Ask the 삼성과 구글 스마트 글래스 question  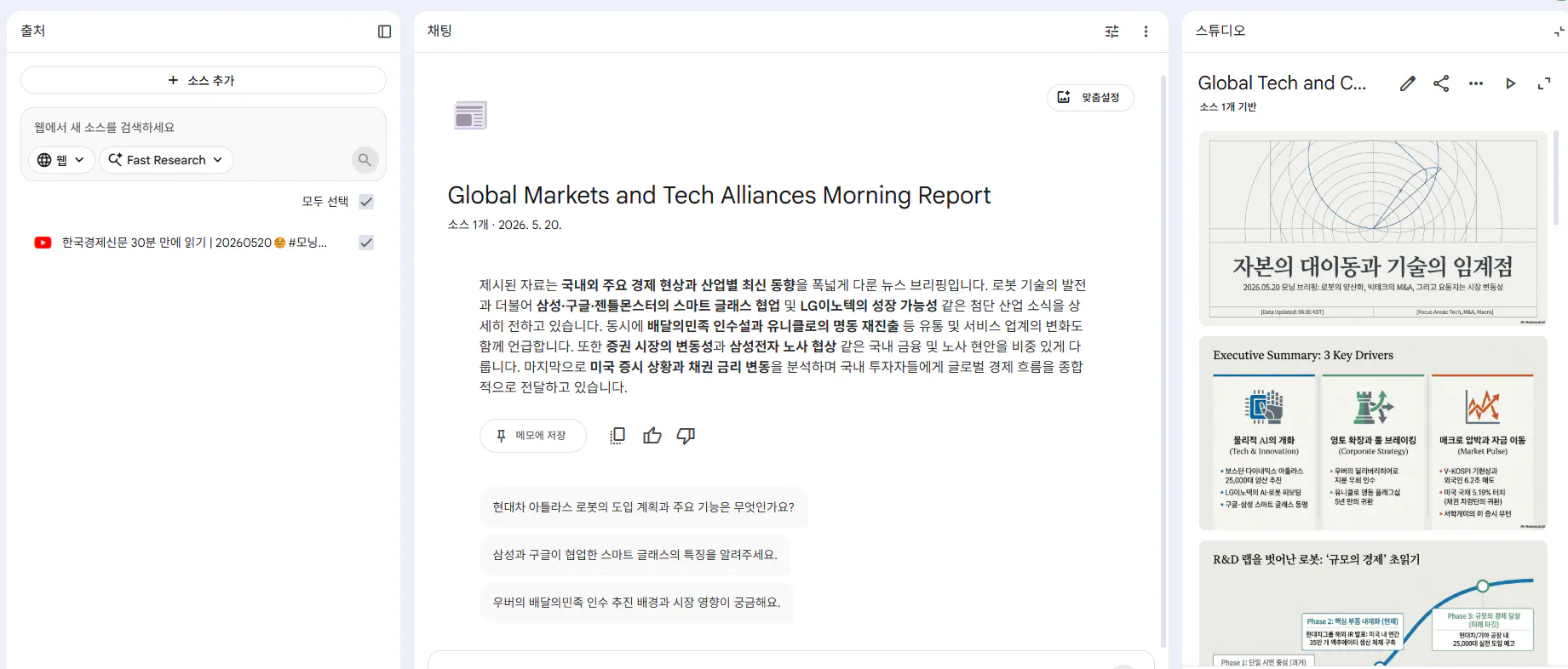point(635,555)
